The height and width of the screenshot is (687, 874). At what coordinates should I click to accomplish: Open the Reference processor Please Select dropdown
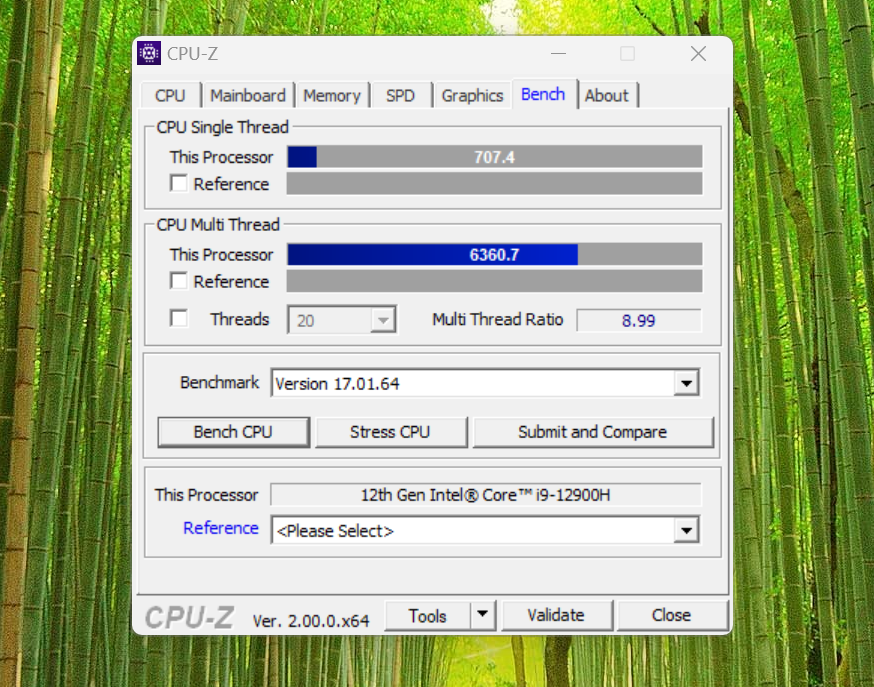click(686, 530)
